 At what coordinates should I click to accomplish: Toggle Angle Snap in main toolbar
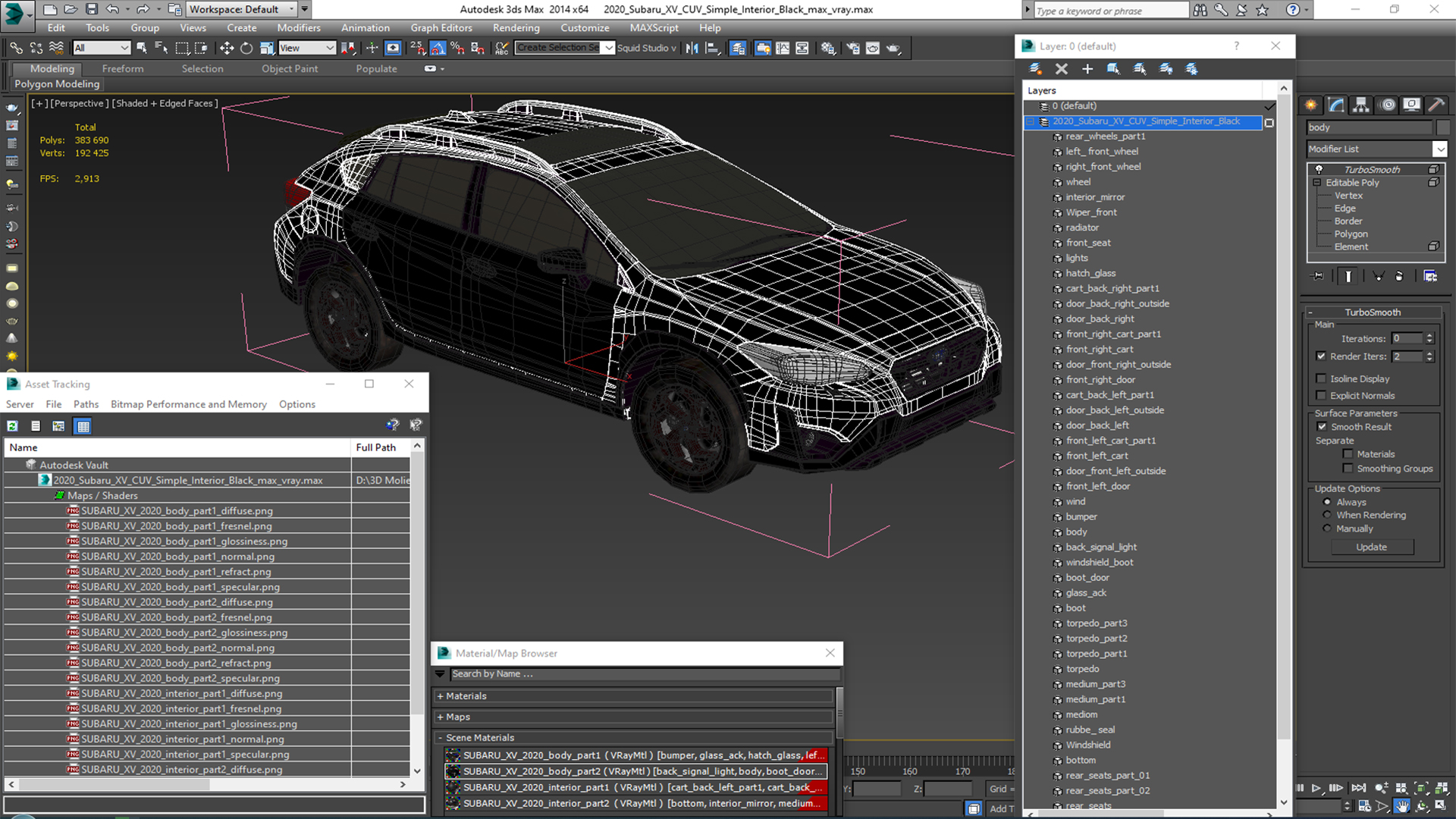click(x=438, y=48)
